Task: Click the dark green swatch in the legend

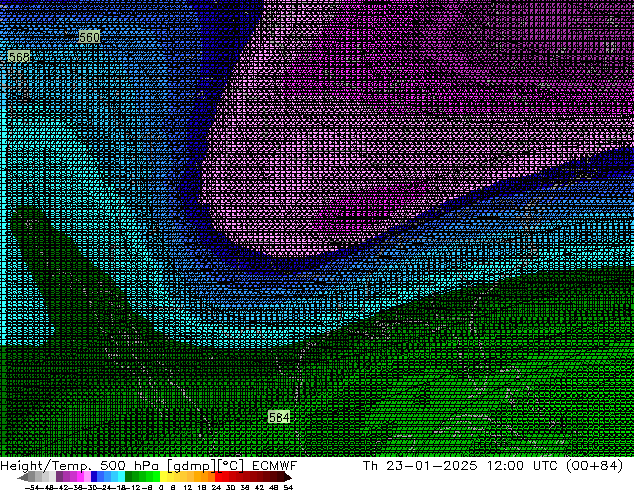Action: click(129, 477)
